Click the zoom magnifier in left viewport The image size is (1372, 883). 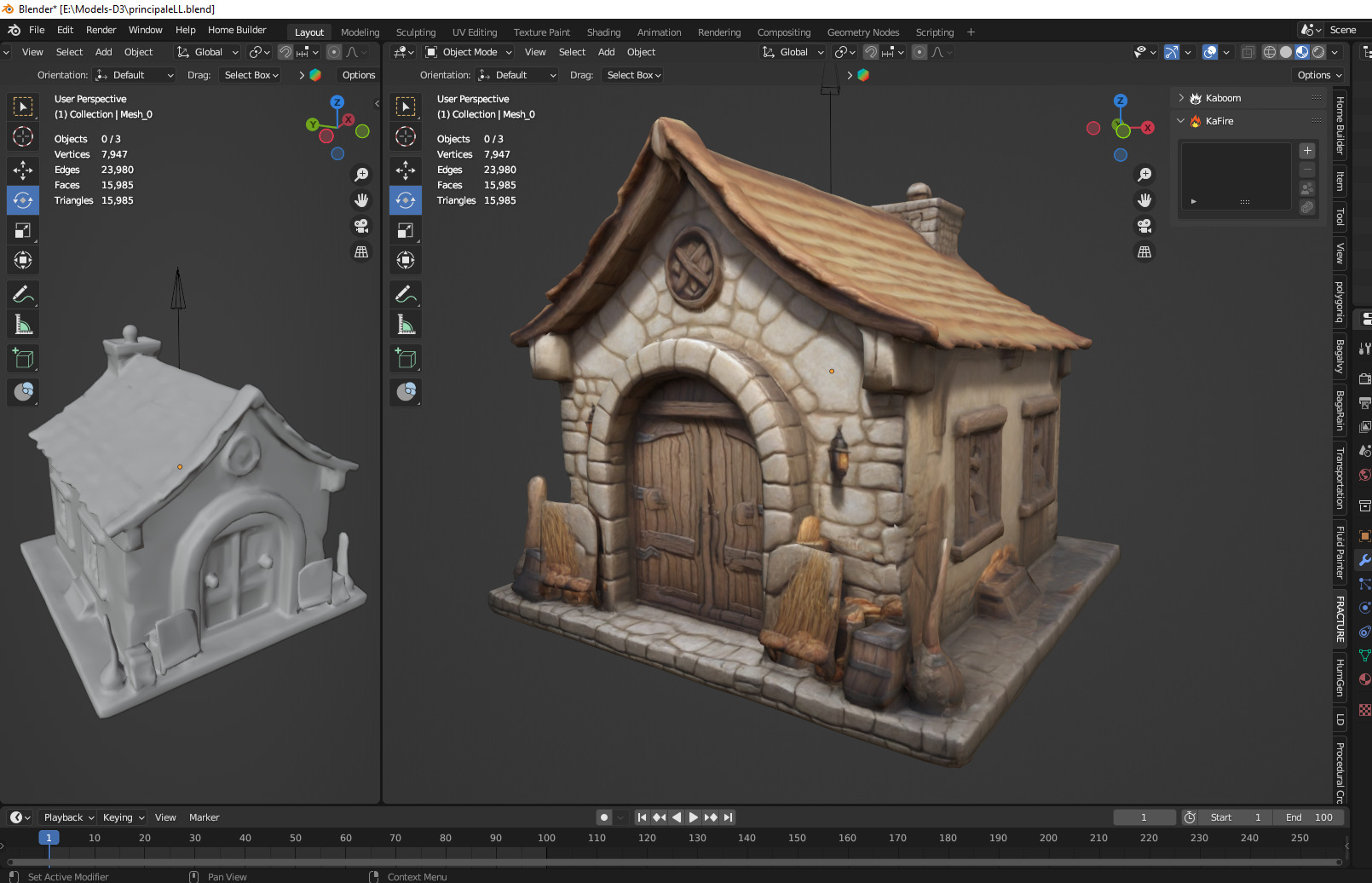361,175
